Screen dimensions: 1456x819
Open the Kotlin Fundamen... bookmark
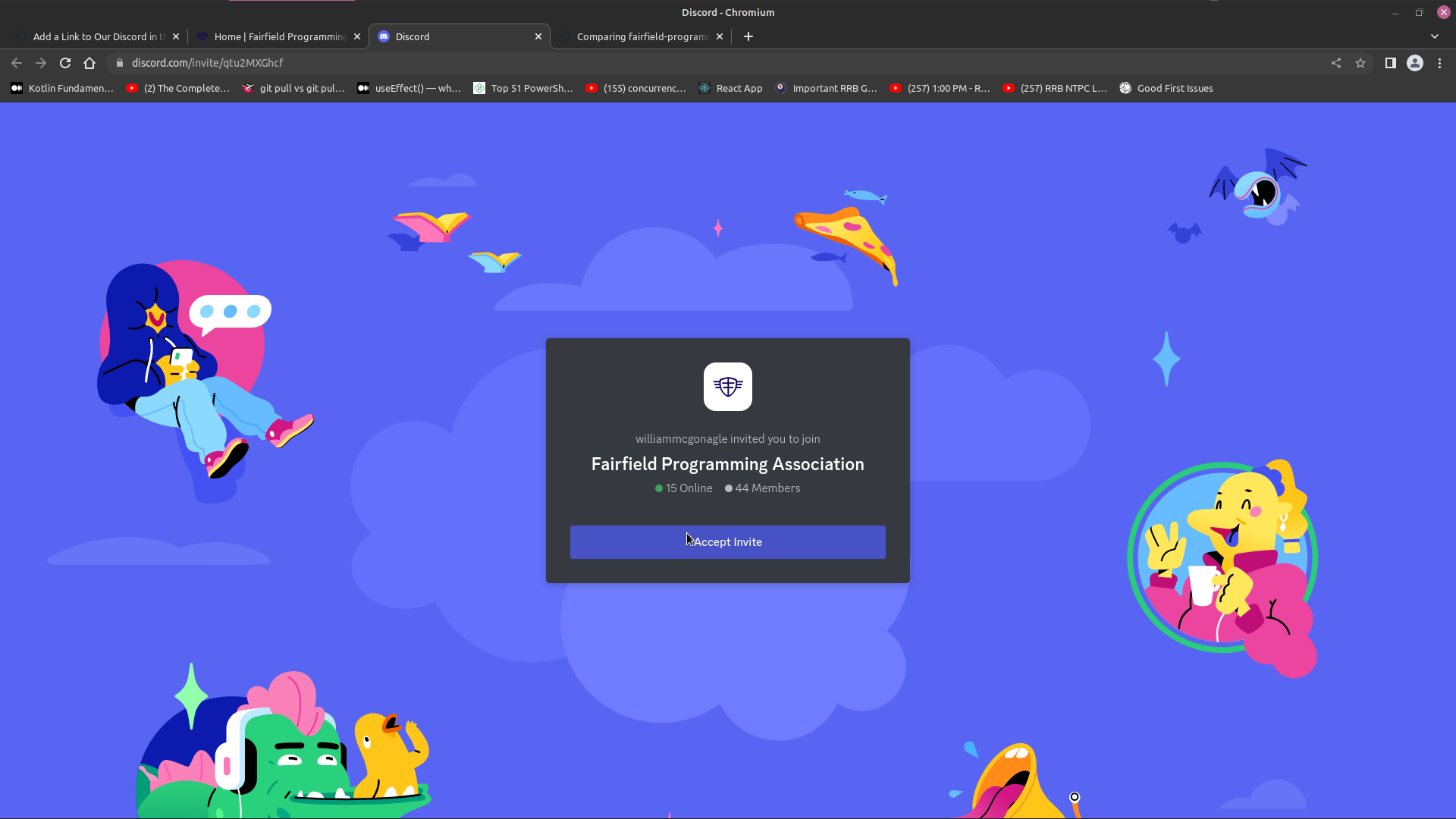[62, 88]
